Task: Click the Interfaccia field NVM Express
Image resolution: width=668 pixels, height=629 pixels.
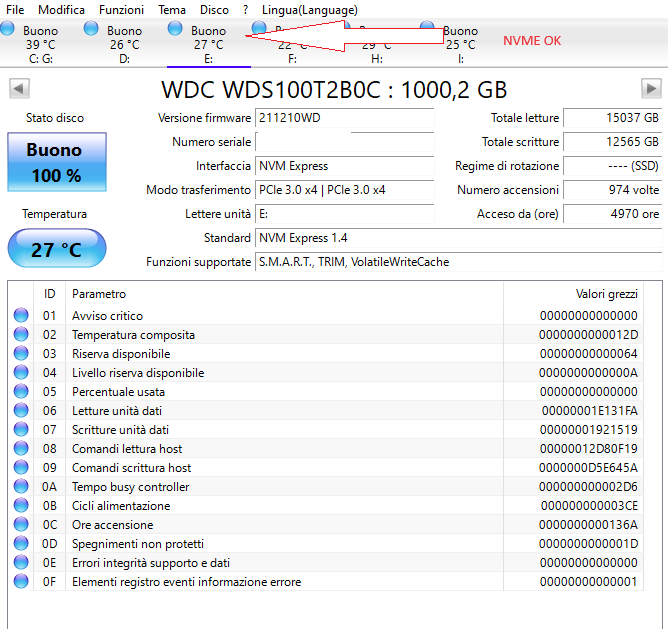Action: 345,166
